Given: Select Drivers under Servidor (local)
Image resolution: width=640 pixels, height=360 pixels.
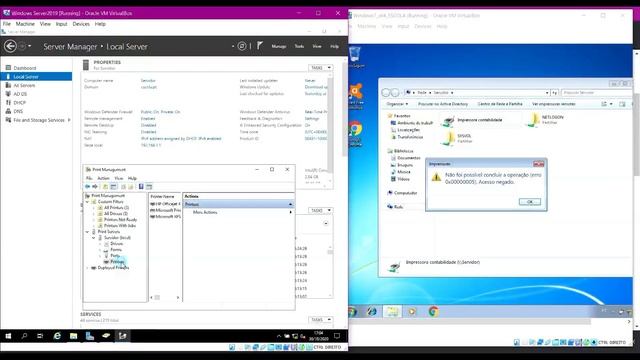Looking at the screenshot, I should (x=113, y=244).
